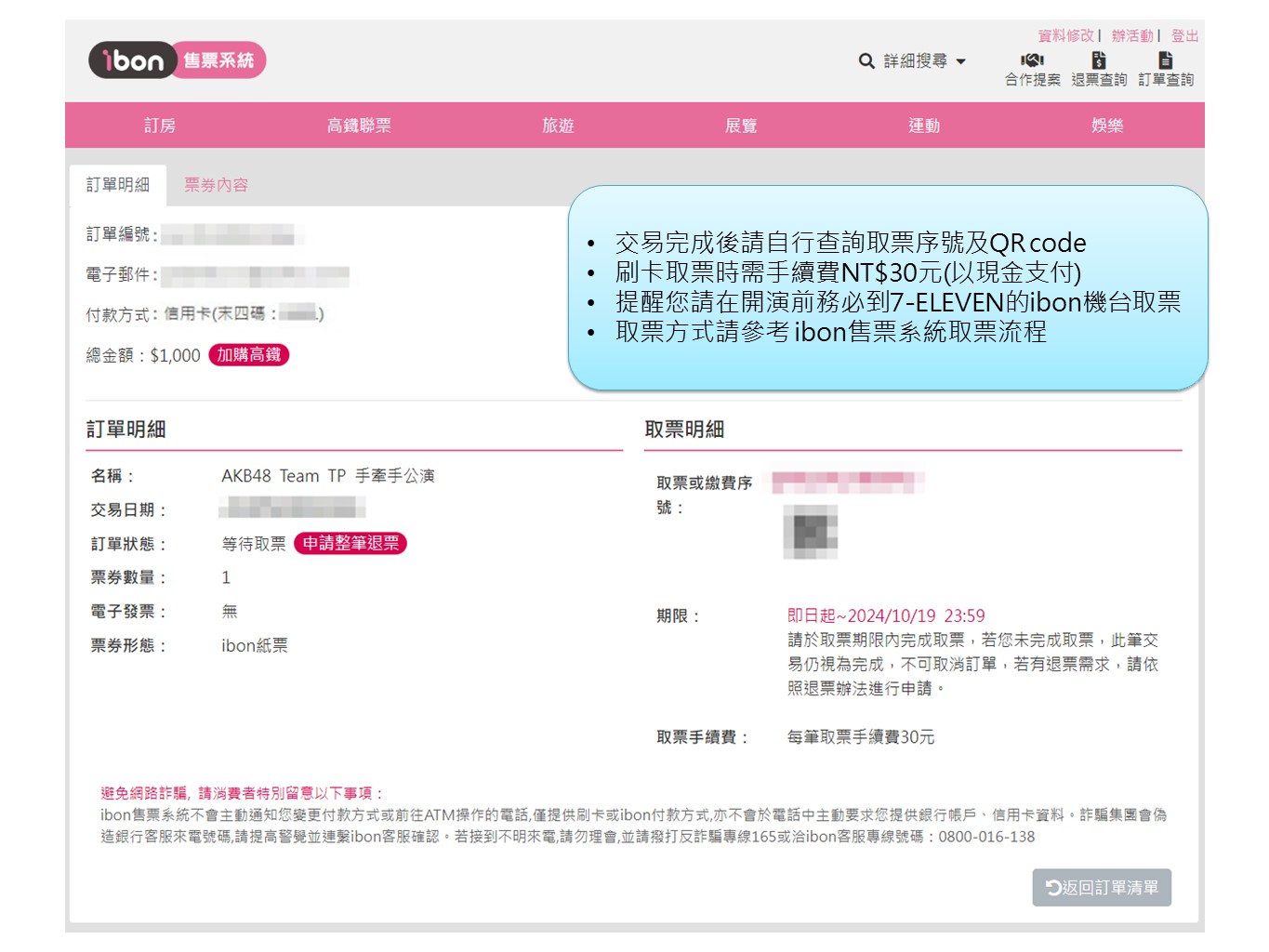Viewport: 1269px width, 952px height.
Task: Open the 合作提案 handshake icon
Action: coord(1032,60)
